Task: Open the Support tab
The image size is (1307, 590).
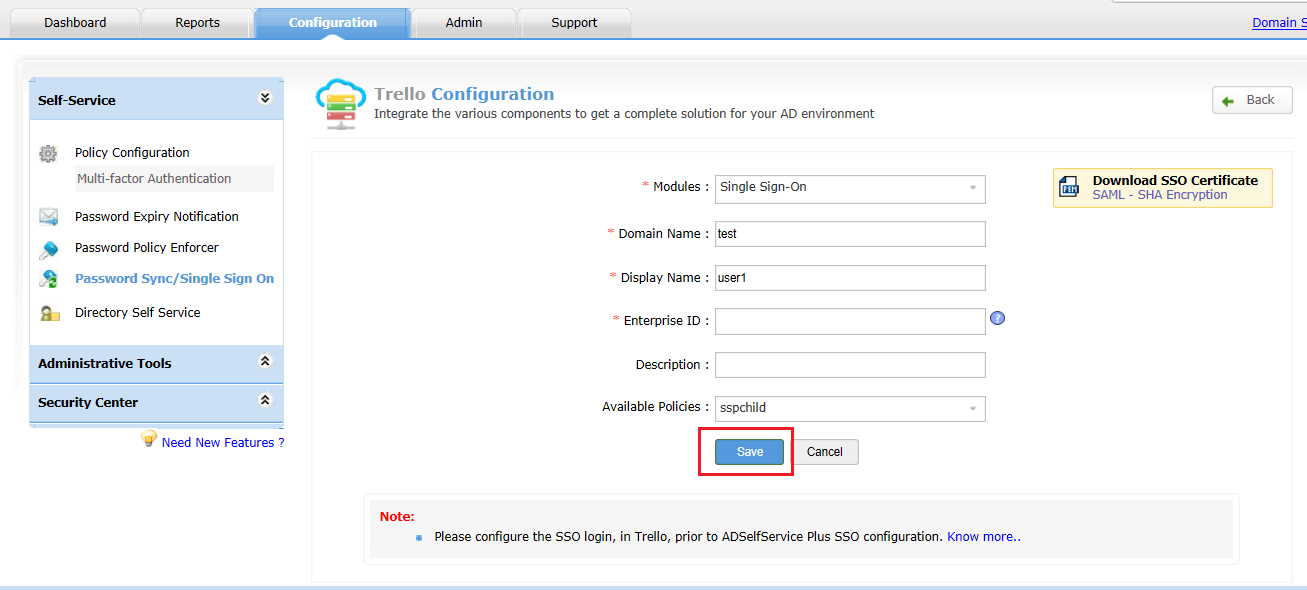Action: (574, 23)
